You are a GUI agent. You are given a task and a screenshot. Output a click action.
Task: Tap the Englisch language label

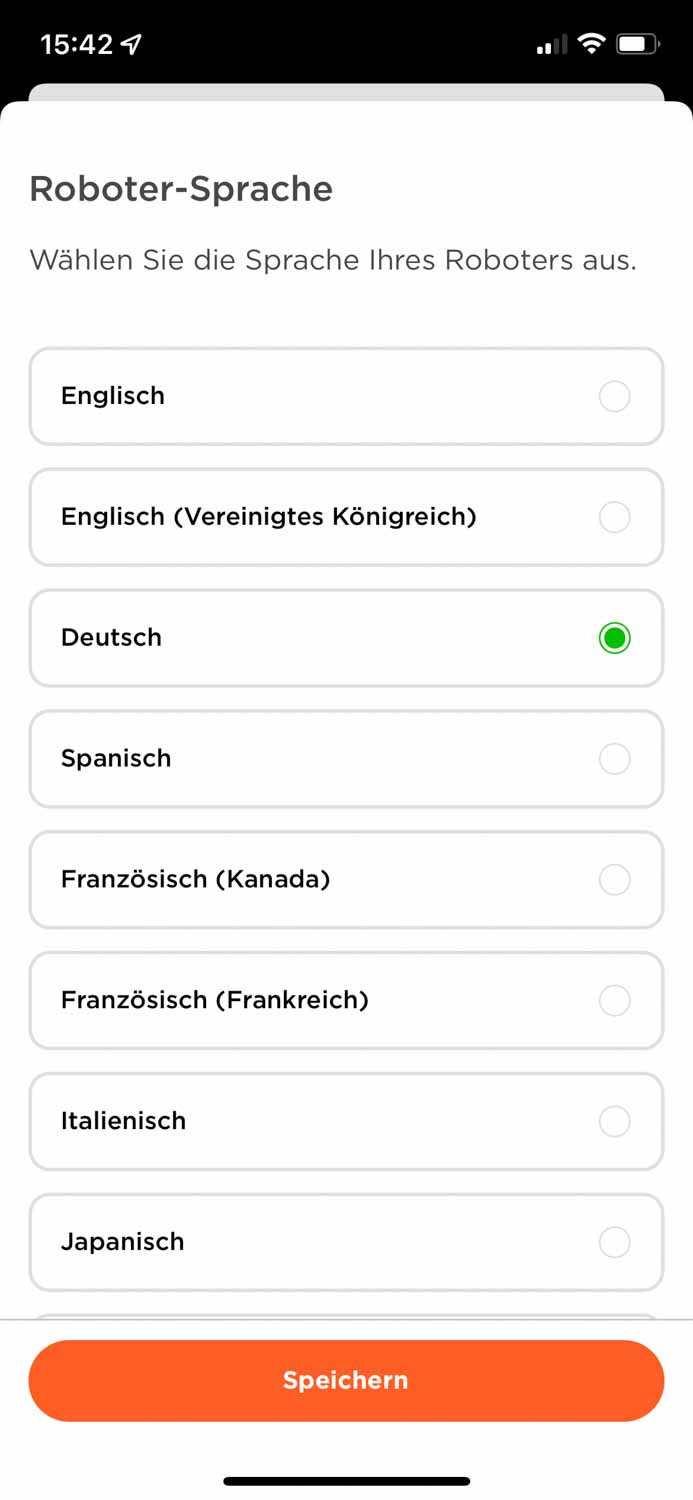tap(113, 396)
